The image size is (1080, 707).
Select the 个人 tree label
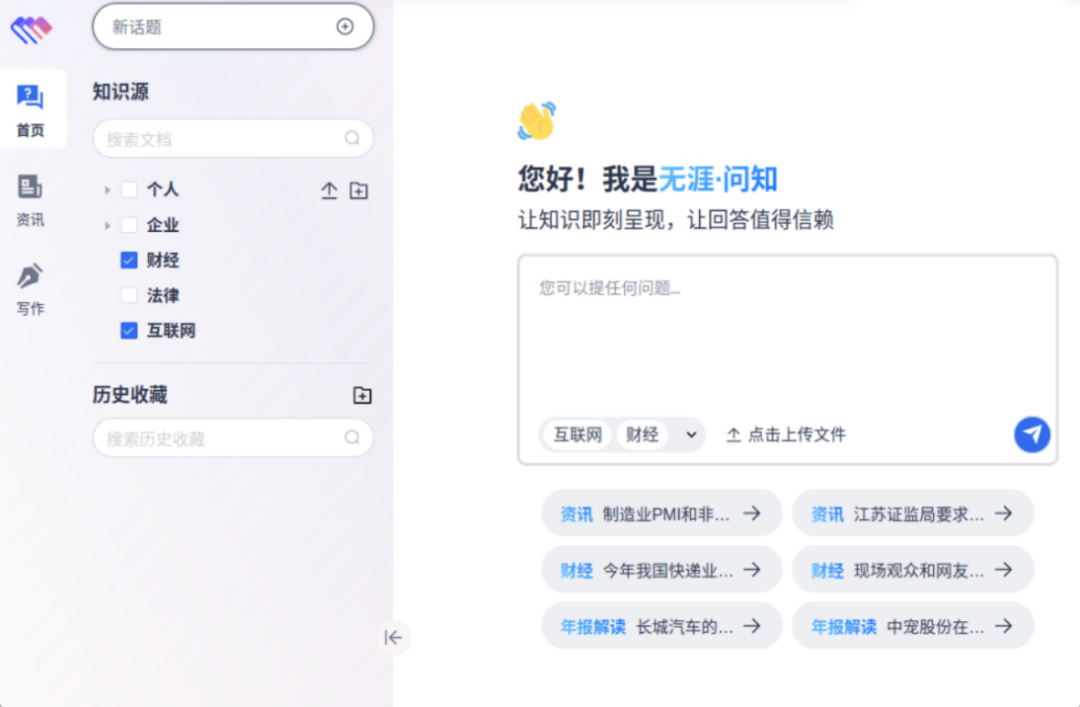tap(163, 189)
